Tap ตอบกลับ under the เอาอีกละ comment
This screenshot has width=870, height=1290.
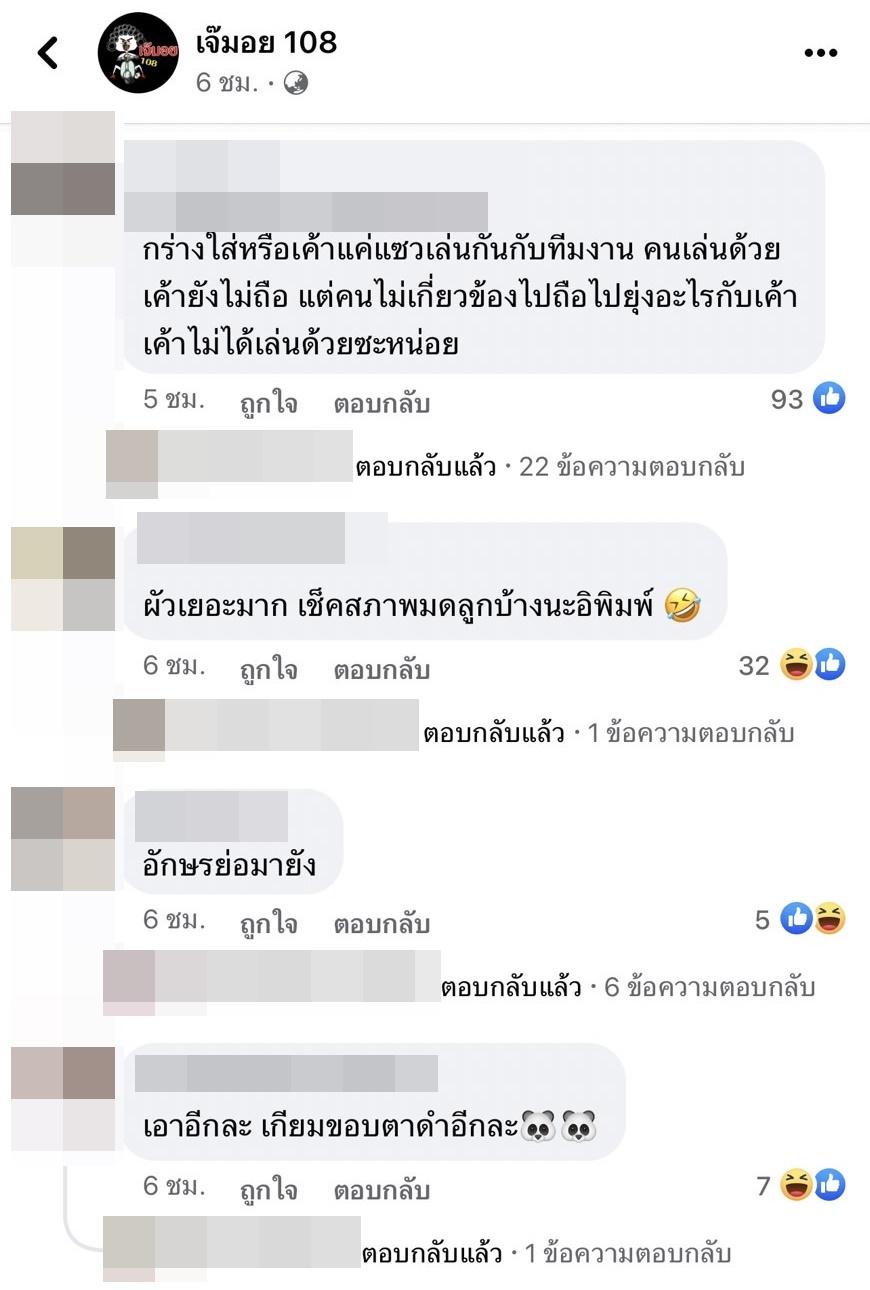[x=382, y=1190]
